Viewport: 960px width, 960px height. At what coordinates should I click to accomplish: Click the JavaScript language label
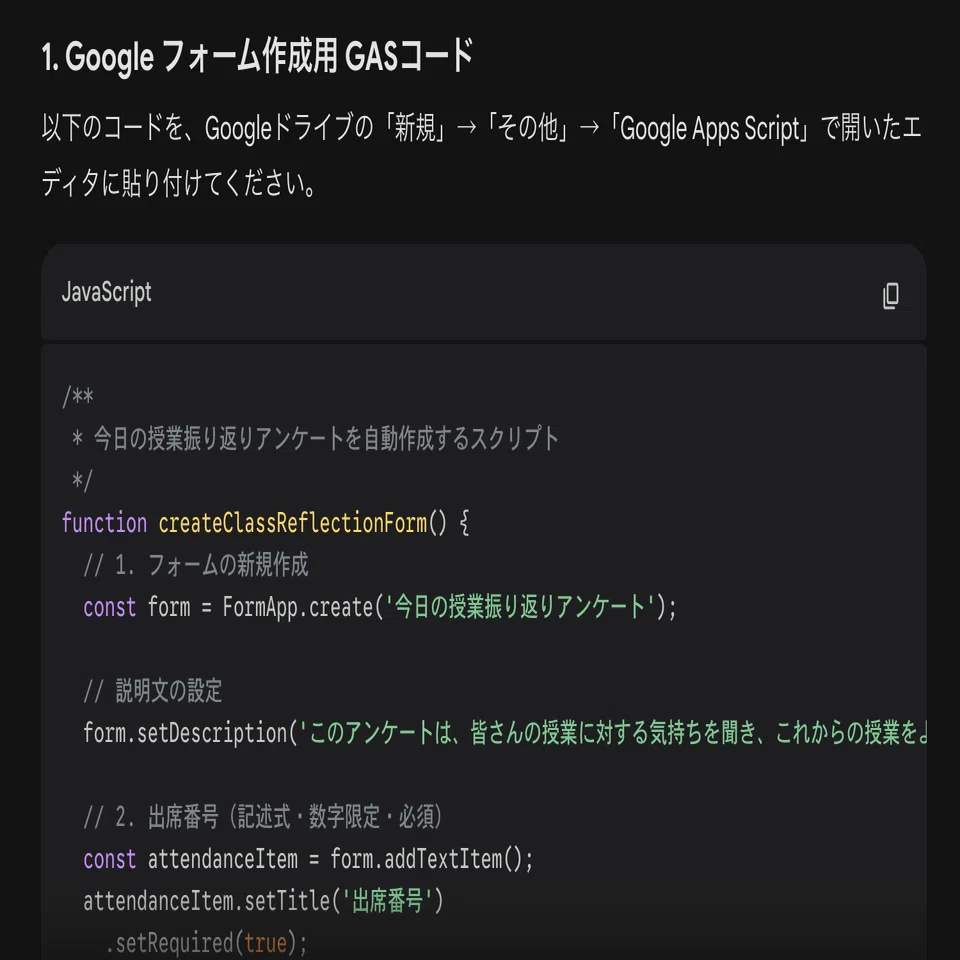point(107,291)
